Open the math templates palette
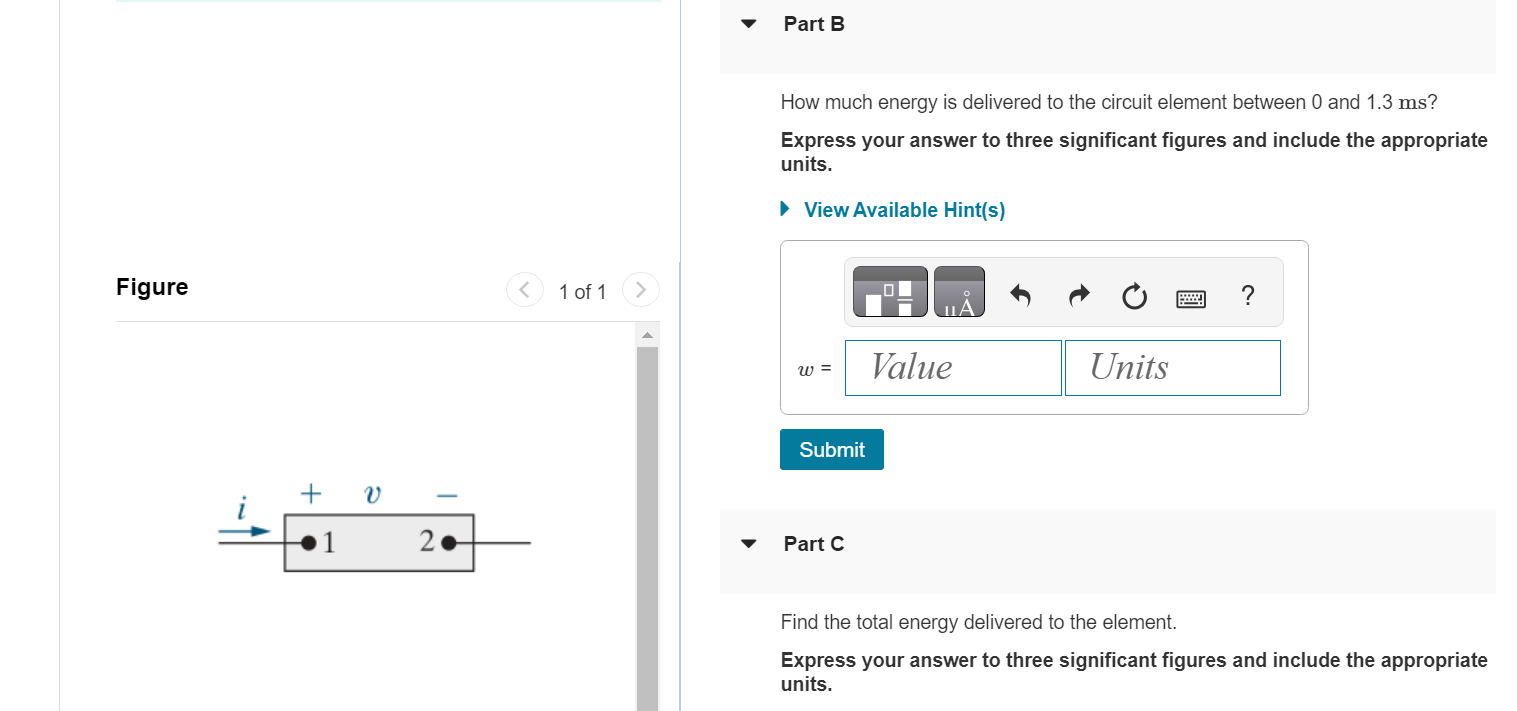This screenshot has height=711, width=1517. point(888,292)
